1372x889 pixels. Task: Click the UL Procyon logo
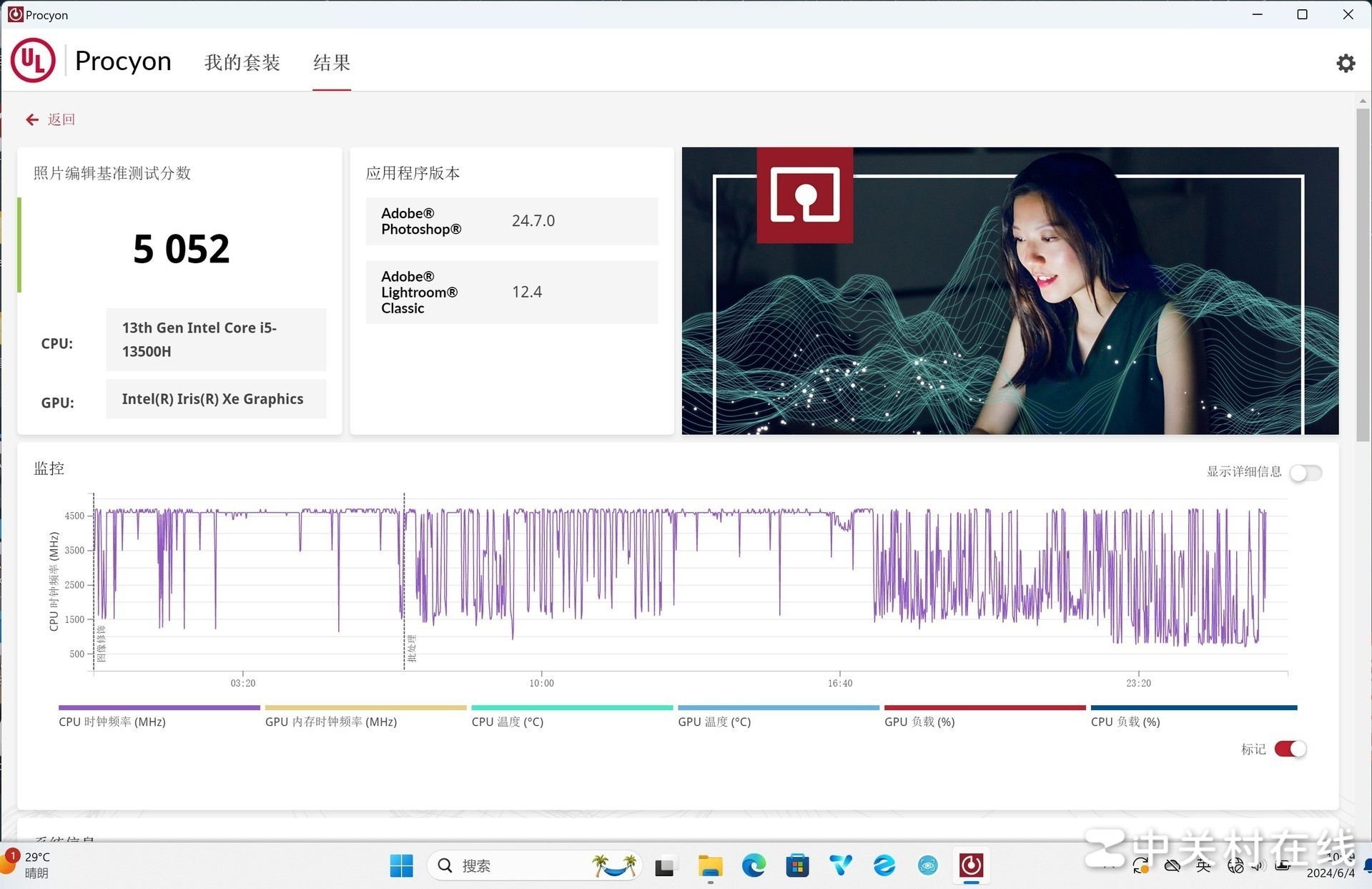coord(33,61)
